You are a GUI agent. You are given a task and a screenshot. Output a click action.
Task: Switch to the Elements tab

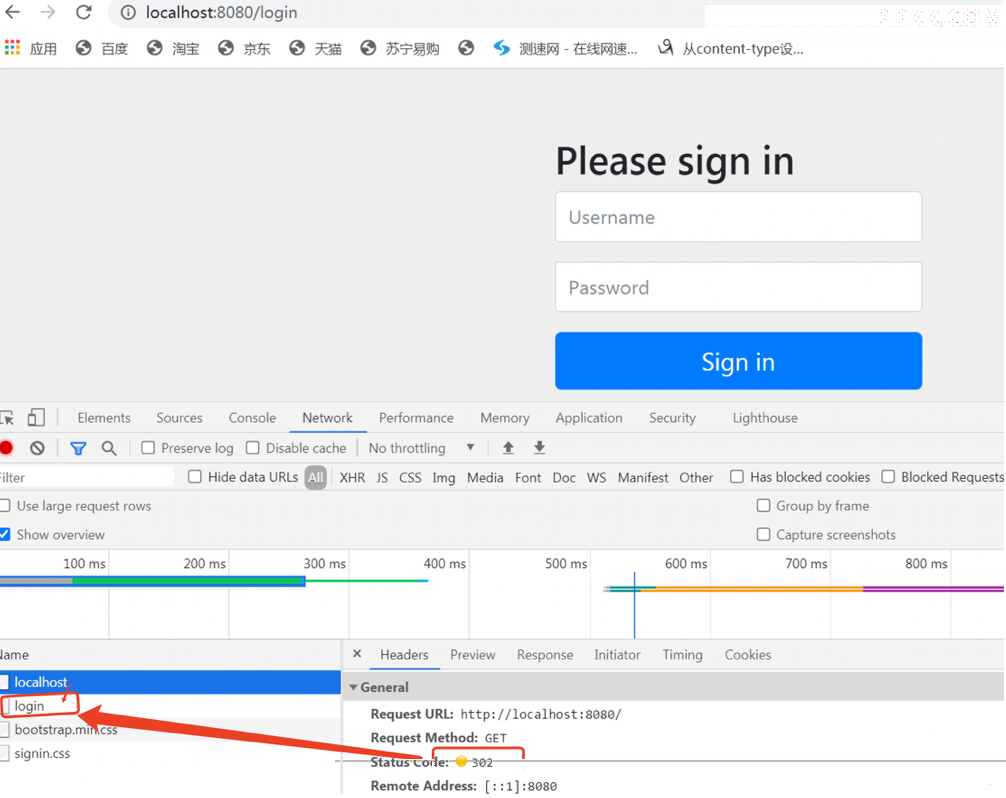point(104,418)
